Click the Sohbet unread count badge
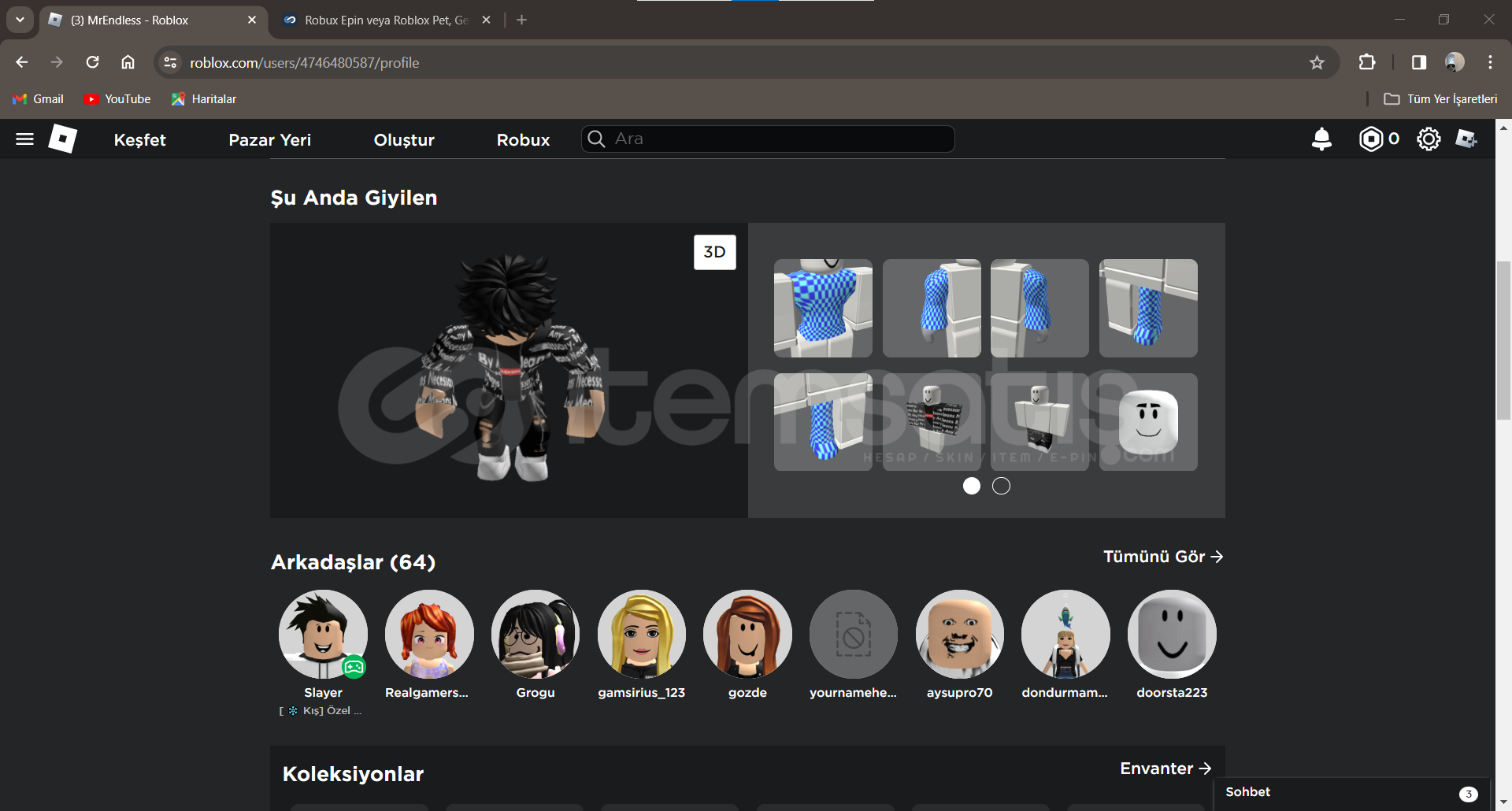 1468,794
